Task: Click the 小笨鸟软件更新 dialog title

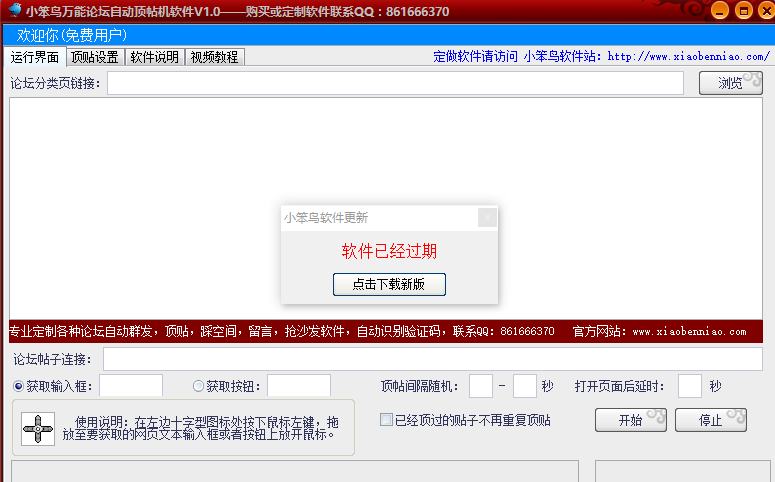Action: (326, 218)
